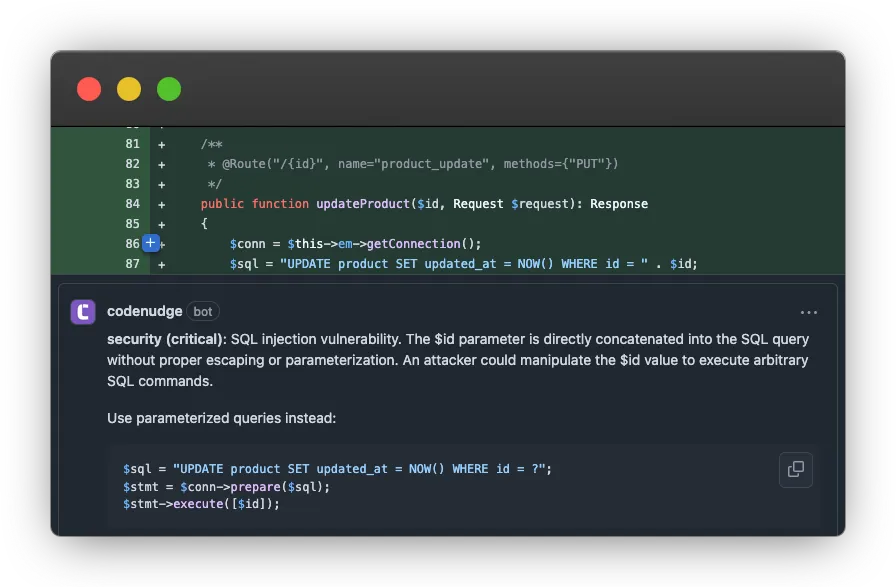The height and width of the screenshot is (587, 896).
Task: Click the bot badge beside codenudge
Action: (x=203, y=311)
